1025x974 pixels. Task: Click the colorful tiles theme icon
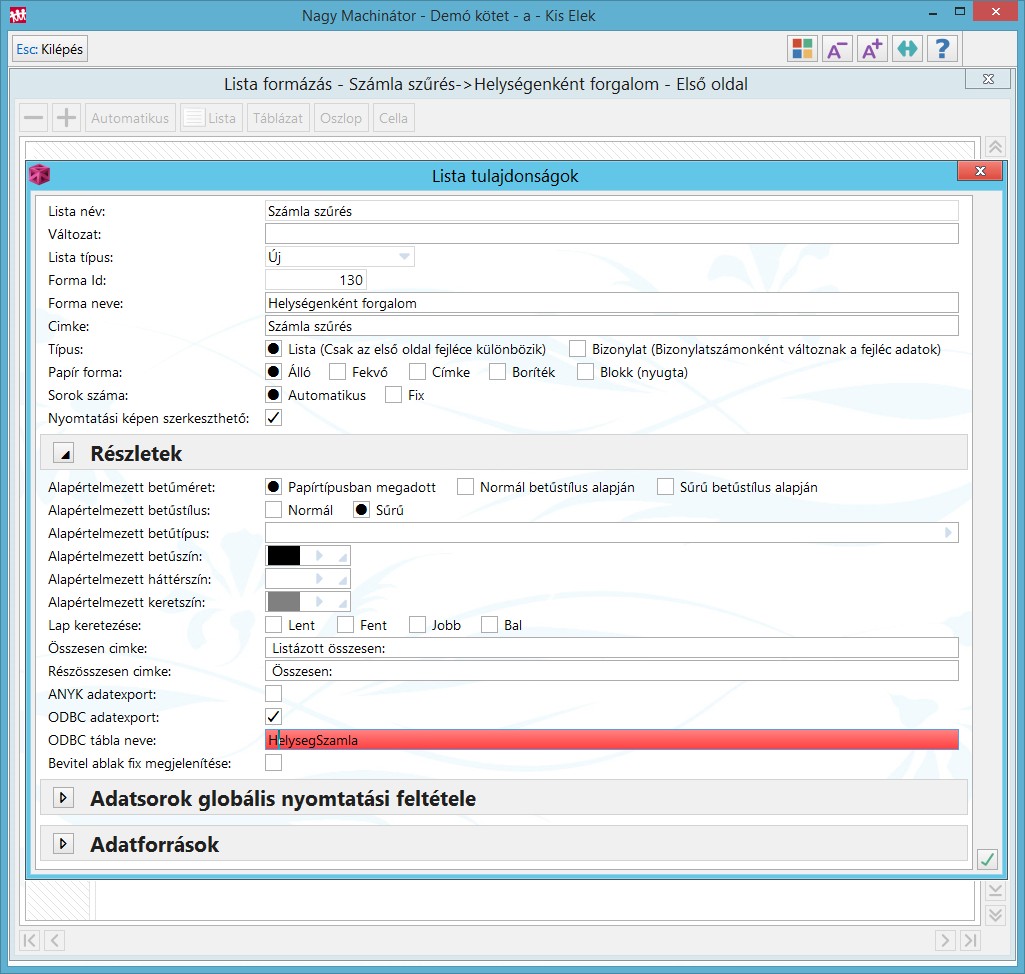802,49
